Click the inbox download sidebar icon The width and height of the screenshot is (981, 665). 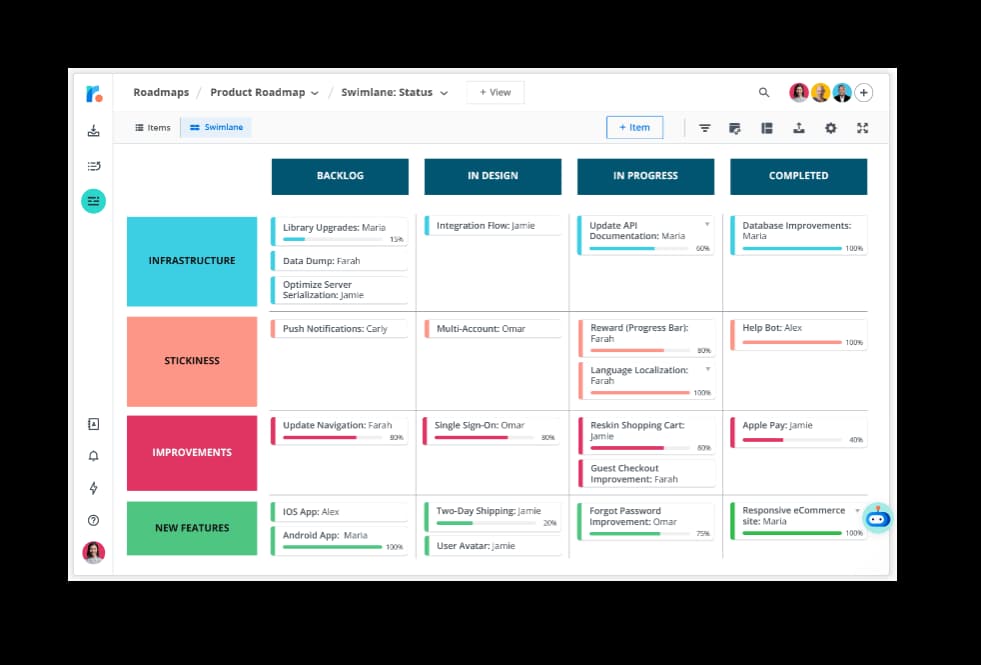[x=93, y=131]
